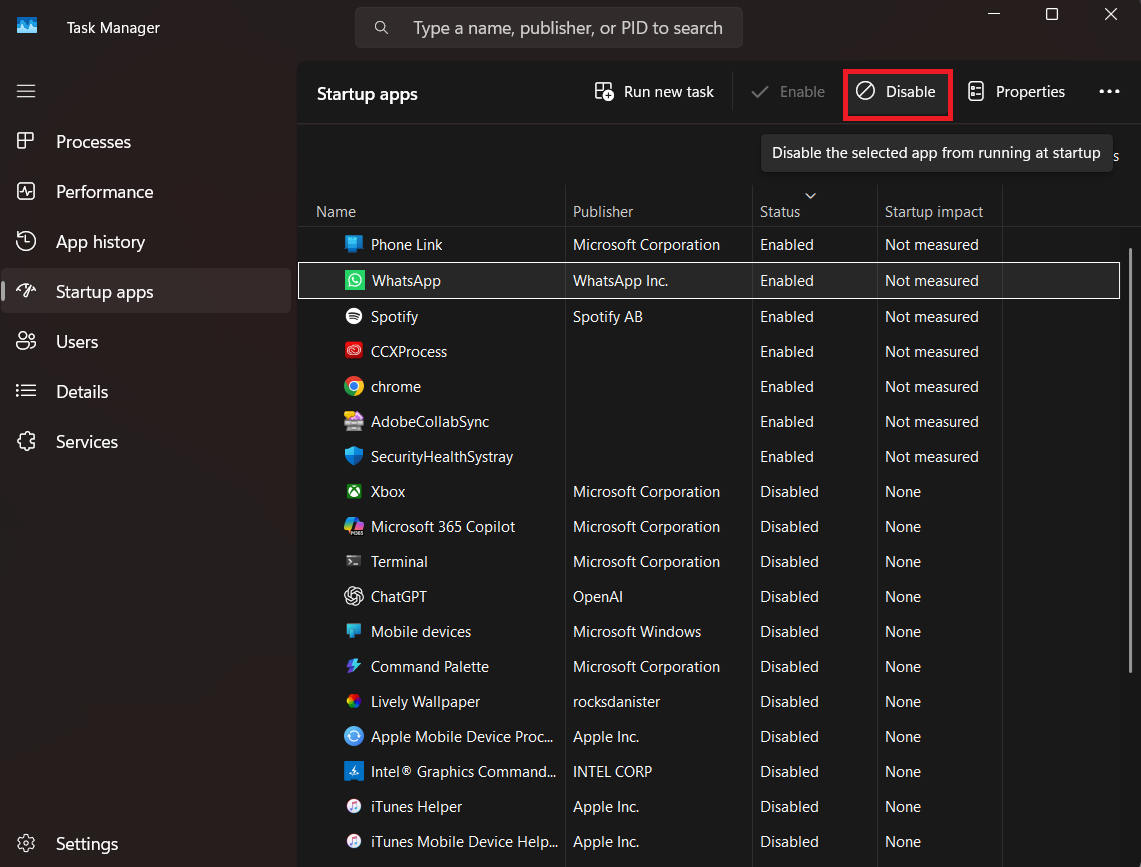
Task: Click the vertical scrollbar thumb
Action: click(1130, 460)
